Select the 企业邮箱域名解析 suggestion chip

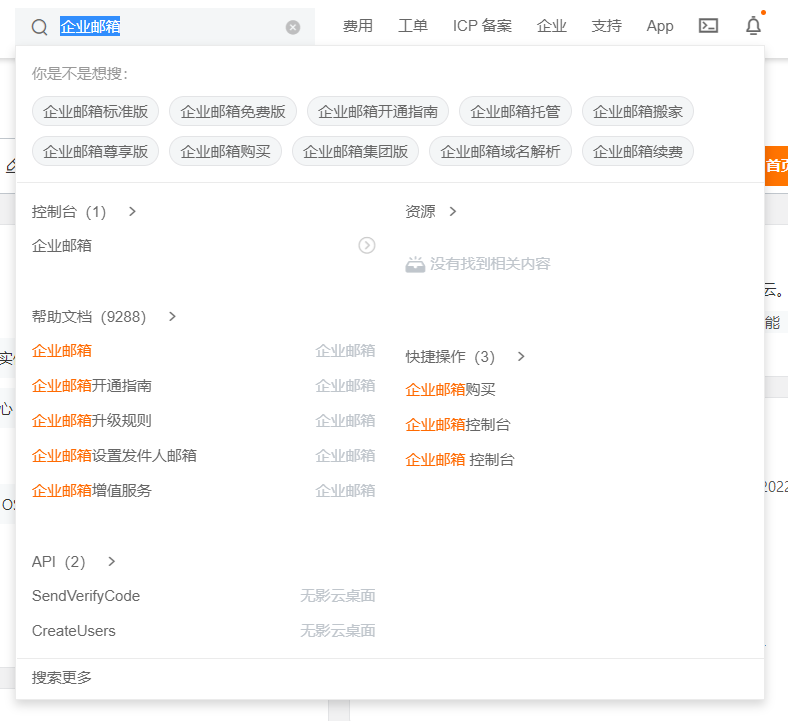click(501, 152)
